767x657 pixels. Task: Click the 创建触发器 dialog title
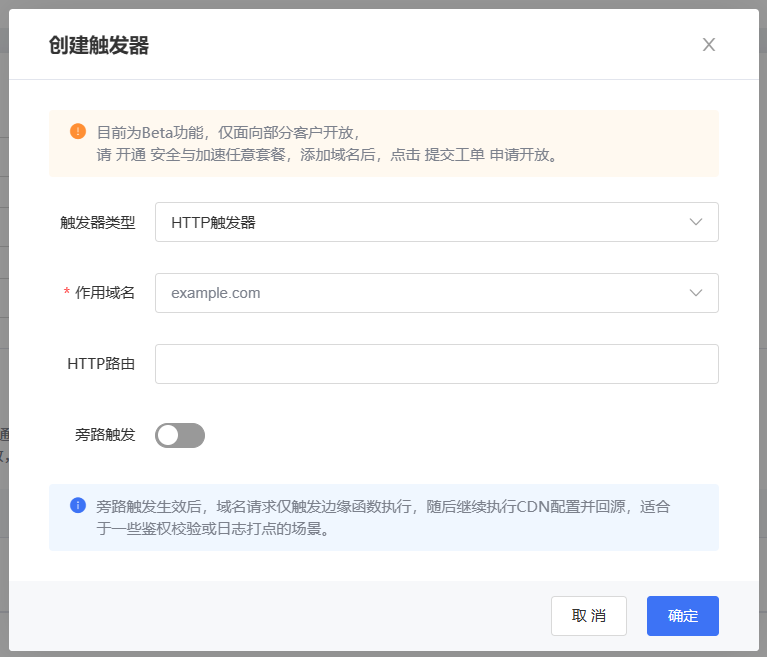pos(99,45)
